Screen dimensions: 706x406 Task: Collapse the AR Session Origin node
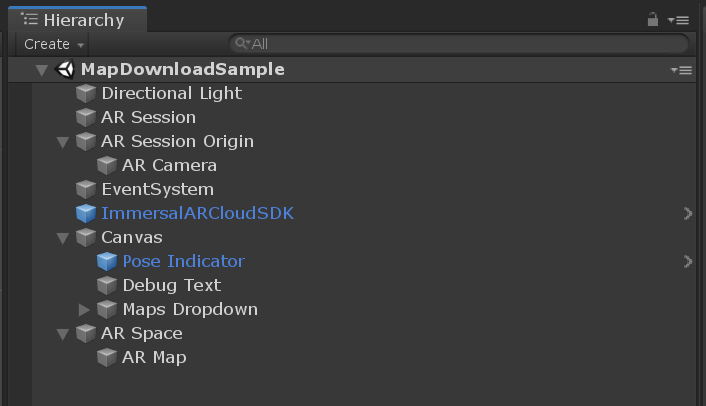[63, 142]
